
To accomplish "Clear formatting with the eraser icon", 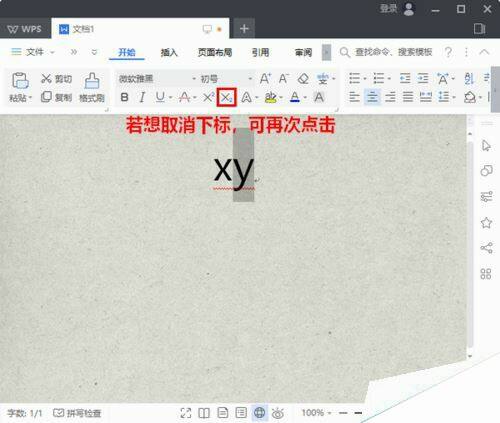I will pyautogui.click(x=303, y=79).
